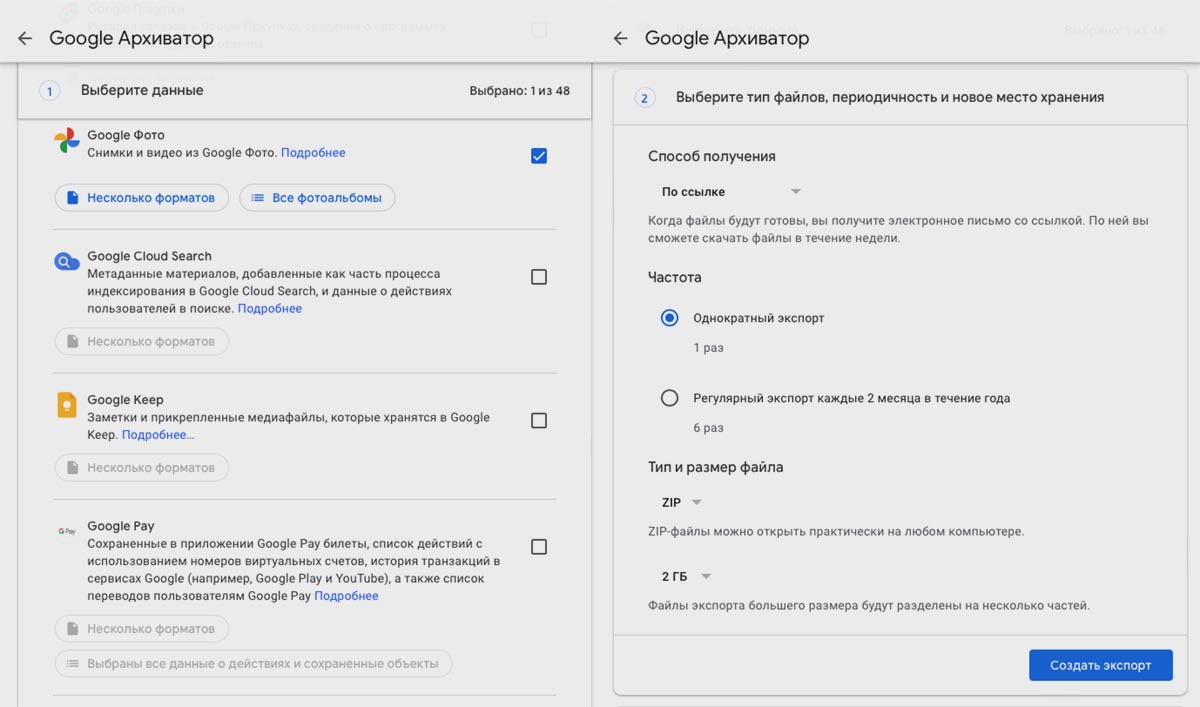Image resolution: width=1200 pixels, height=707 pixels.
Task: Click the Google Keep title text
Action: [125, 400]
